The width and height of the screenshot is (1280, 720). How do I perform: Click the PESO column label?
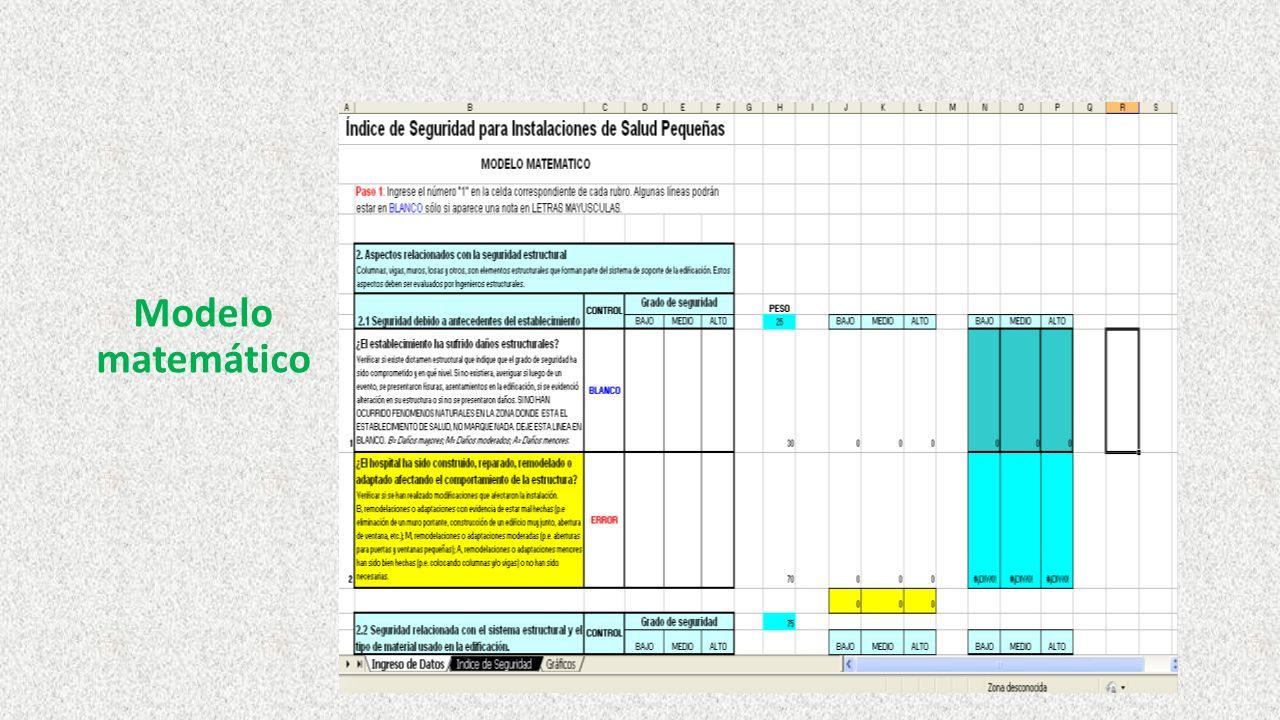point(779,308)
